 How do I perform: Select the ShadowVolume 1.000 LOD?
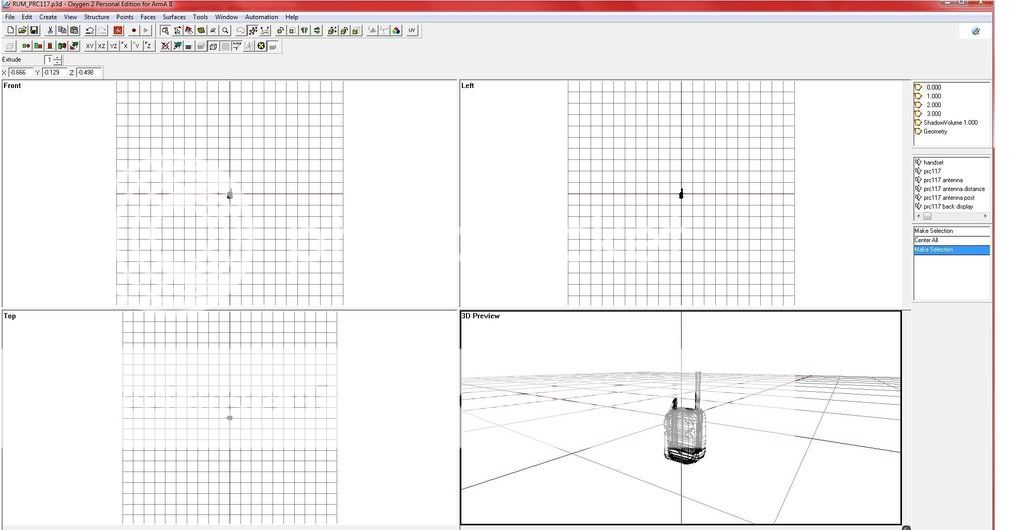950,123
